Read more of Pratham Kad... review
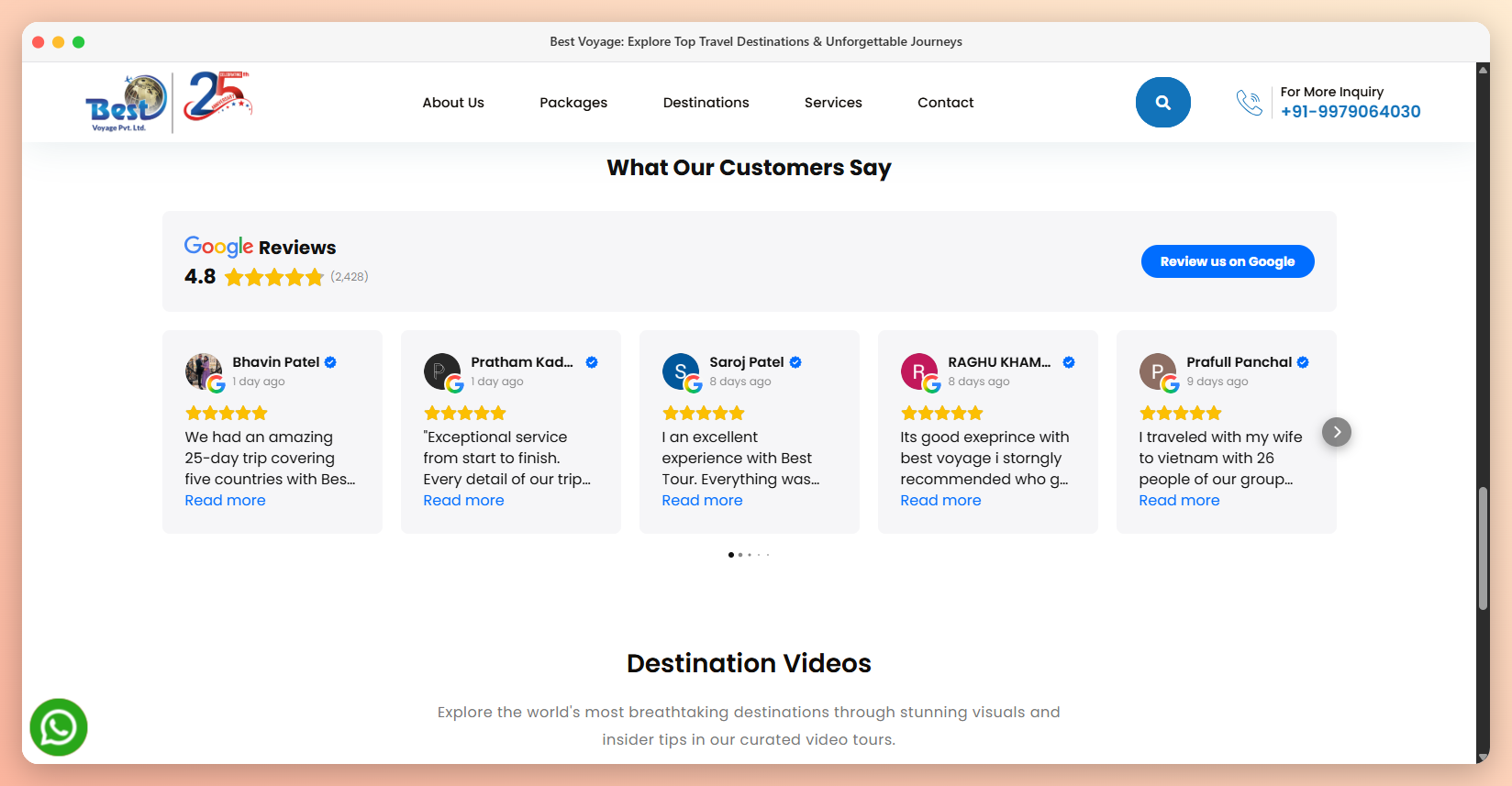 464,501
